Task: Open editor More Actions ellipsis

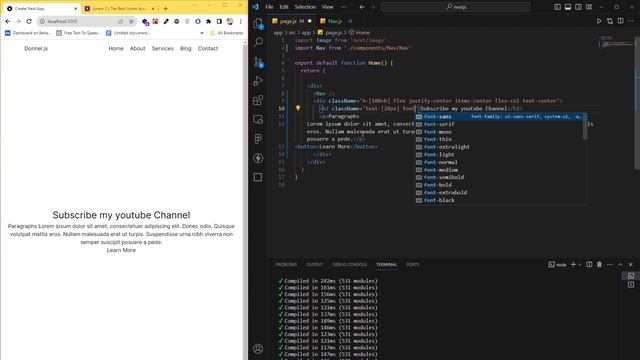Action: click(x=631, y=21)
